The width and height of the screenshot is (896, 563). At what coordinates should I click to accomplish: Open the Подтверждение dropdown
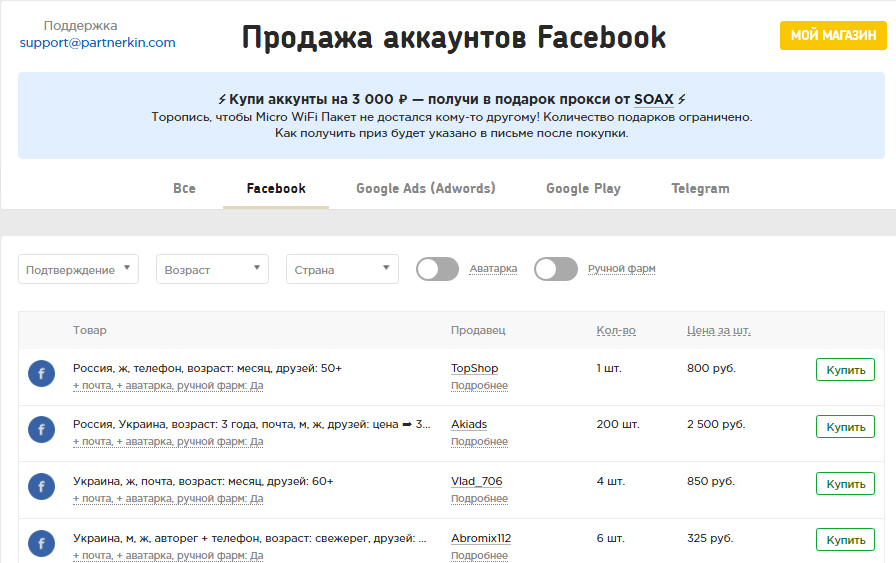pos(78,269)
